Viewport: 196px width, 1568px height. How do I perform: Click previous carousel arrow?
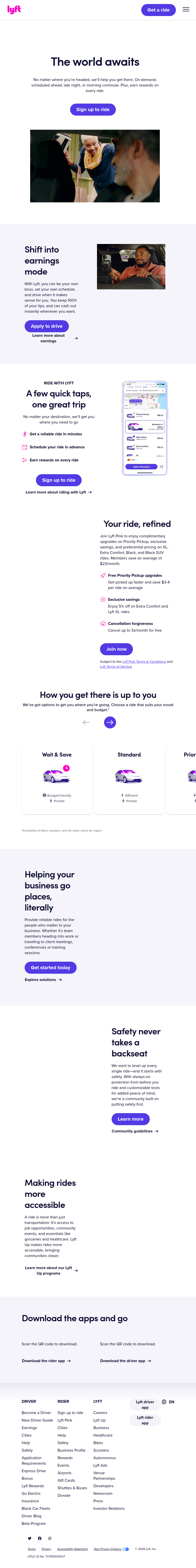click(86, 722)
